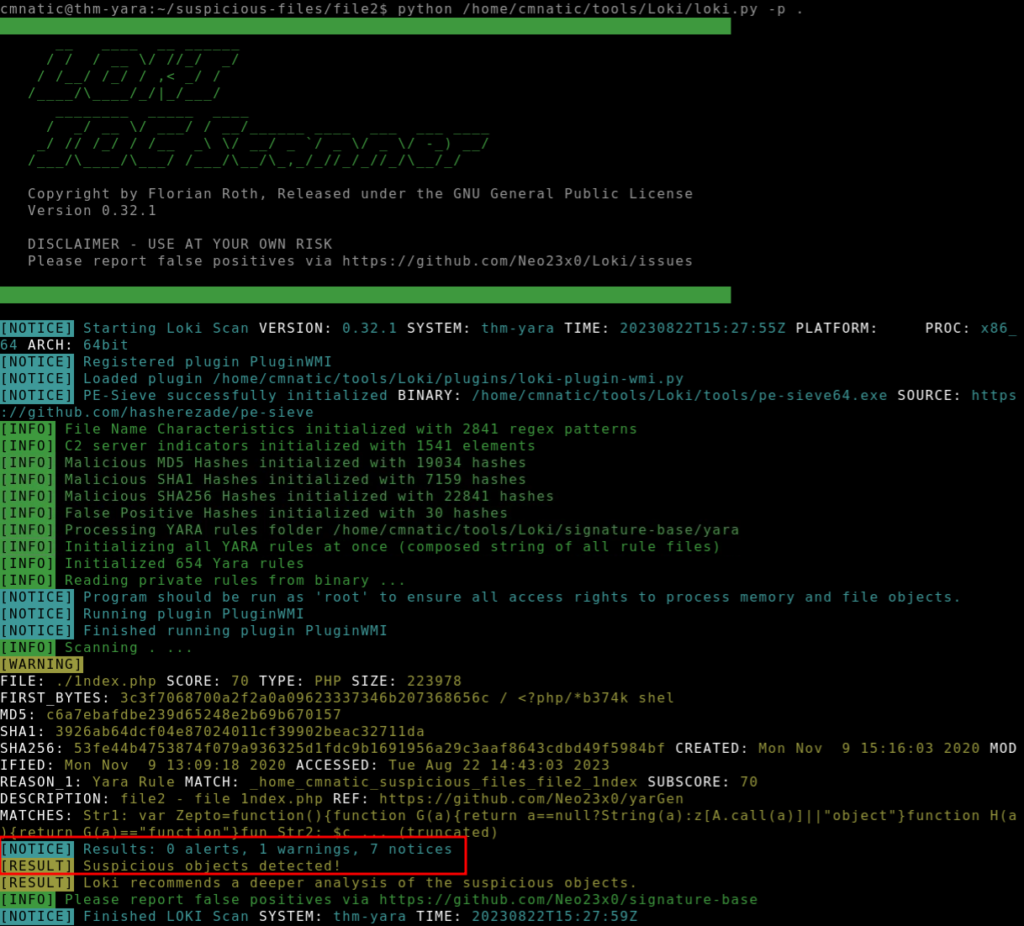Click the 'Suspicious objects detected!' result line
Viewport: 1024px width, 926px height.
211,865
